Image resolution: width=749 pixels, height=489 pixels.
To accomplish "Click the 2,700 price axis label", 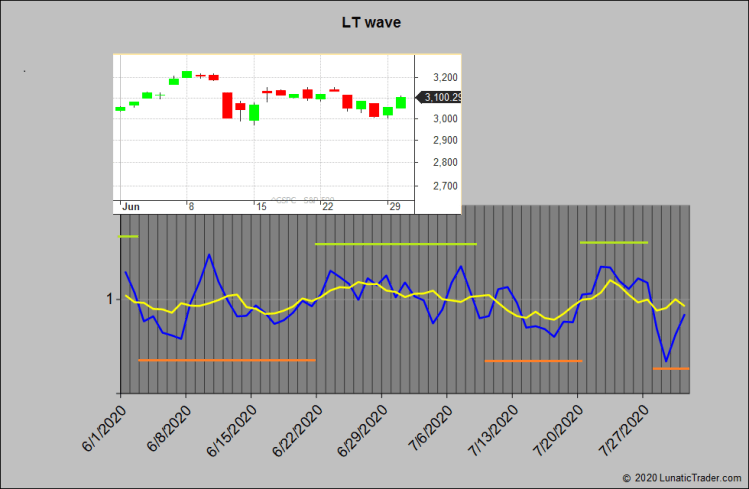I will click(x=443, y=186).
